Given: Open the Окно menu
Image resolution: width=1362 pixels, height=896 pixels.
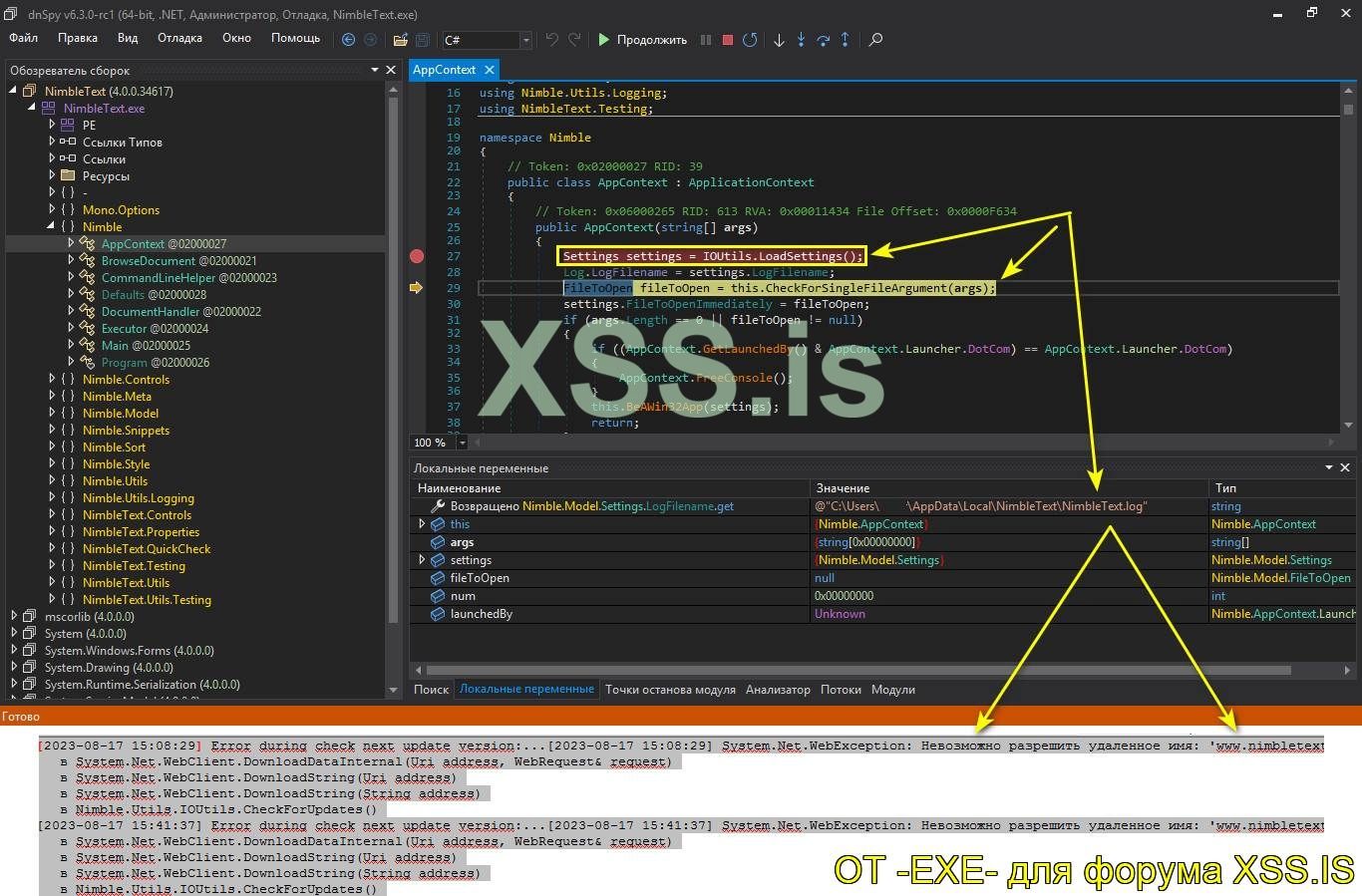Looking at the screenshot, I should [x=236, y=38].
